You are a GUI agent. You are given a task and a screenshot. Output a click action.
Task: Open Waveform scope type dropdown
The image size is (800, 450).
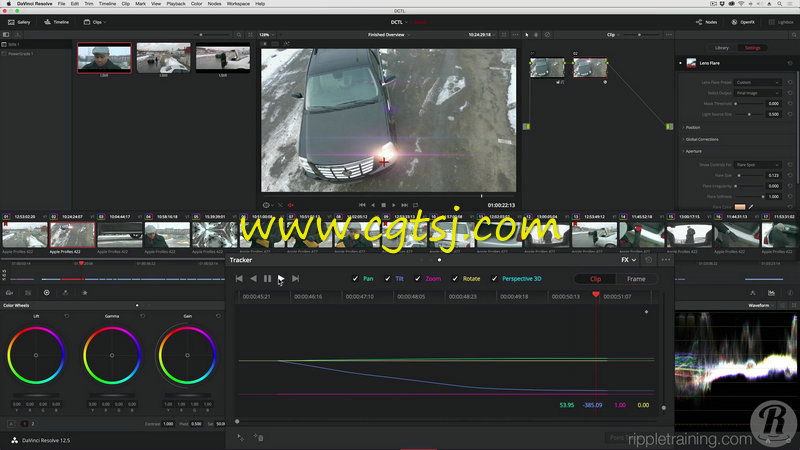click(761, 305)
